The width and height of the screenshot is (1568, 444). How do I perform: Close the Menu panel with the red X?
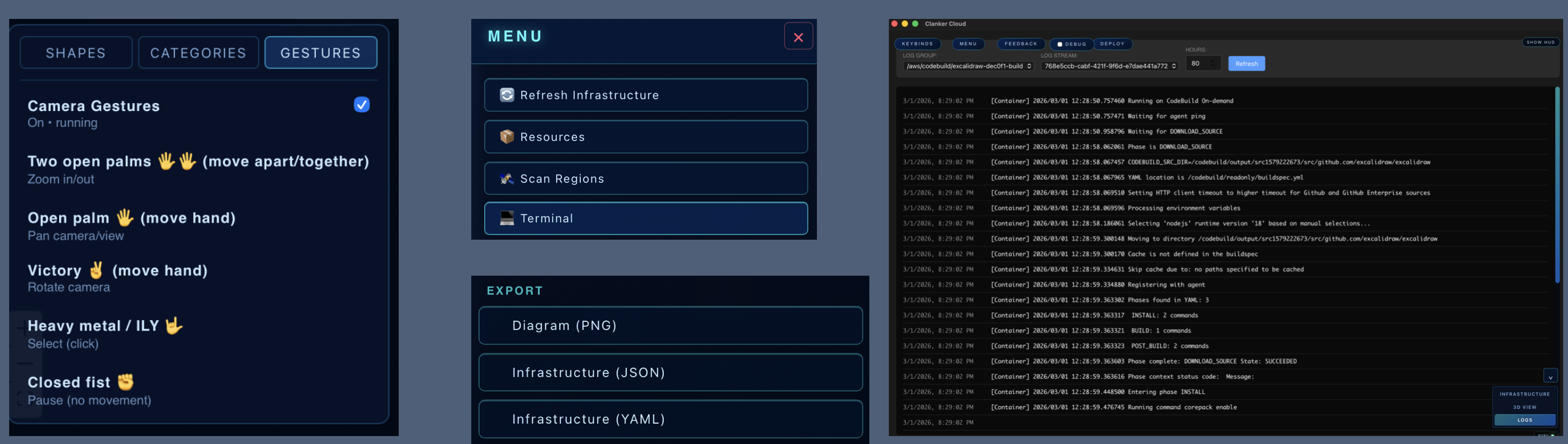click(798, 37)
